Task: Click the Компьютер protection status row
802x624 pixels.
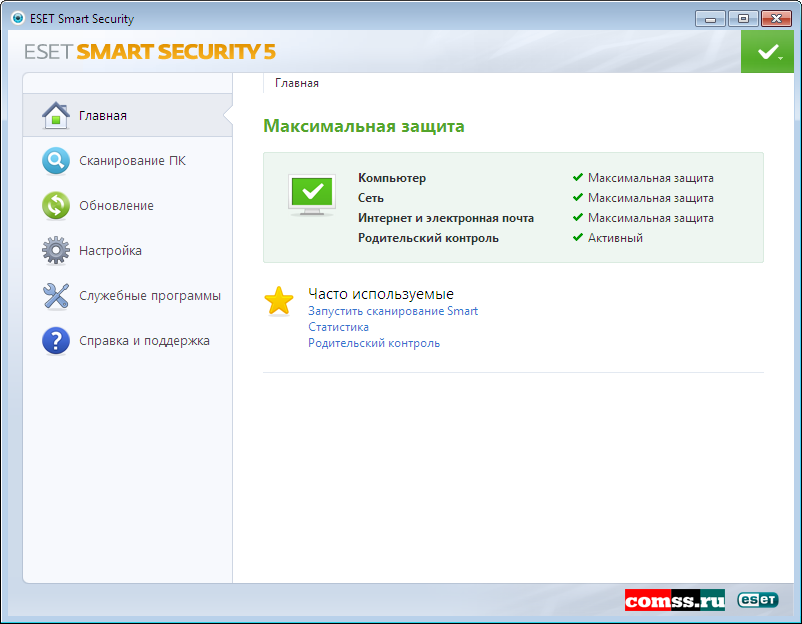Action: (392, 178)
